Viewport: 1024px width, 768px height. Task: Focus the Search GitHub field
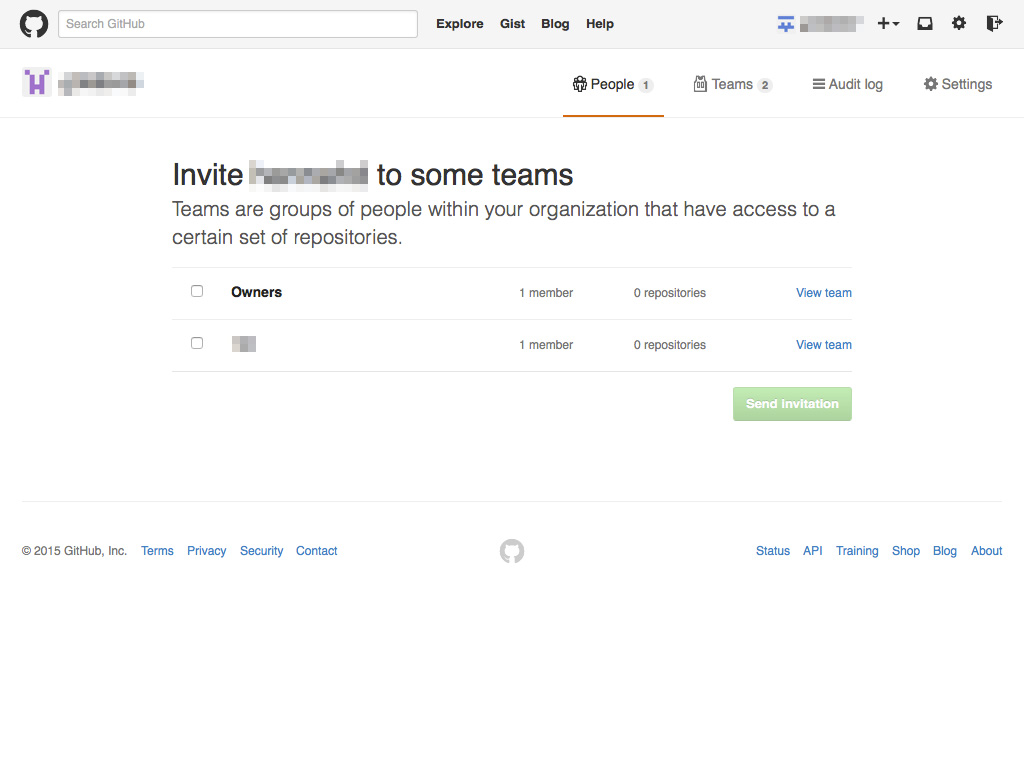click(238, 24)
